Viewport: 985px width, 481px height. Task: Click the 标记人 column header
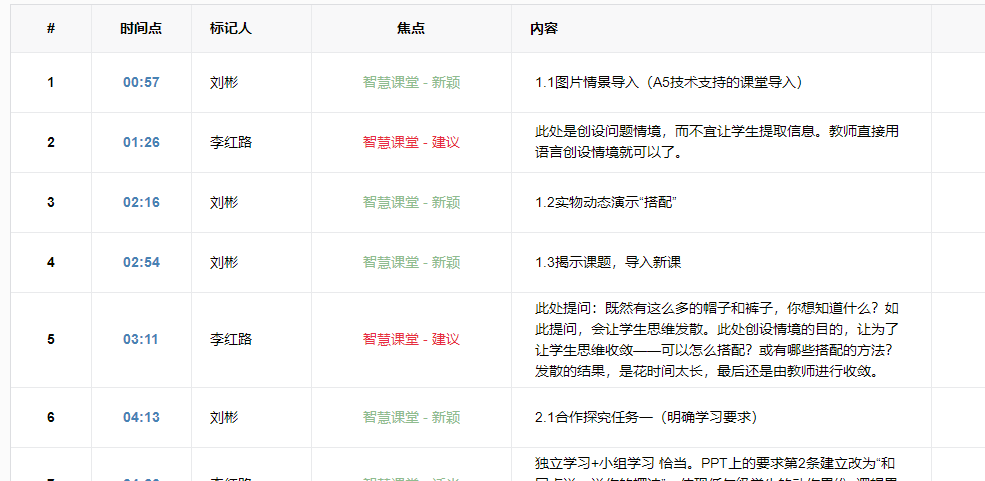pyautogui.click(x=231, y=29)
